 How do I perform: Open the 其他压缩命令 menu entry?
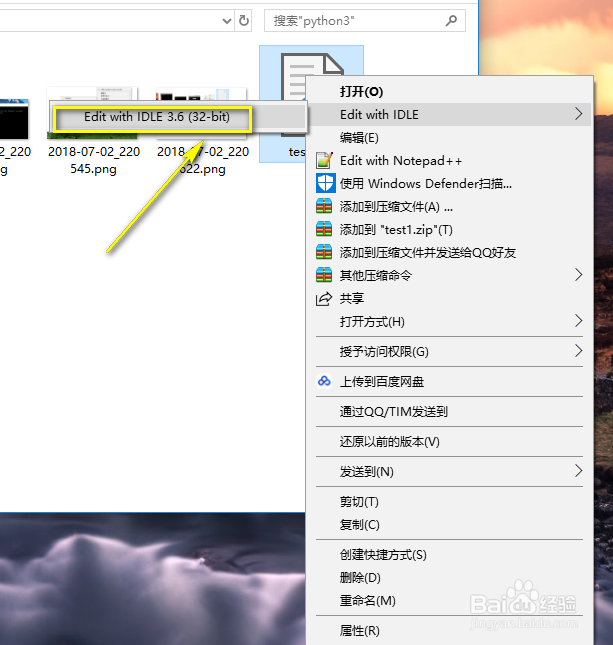click(x=450, y=275)
